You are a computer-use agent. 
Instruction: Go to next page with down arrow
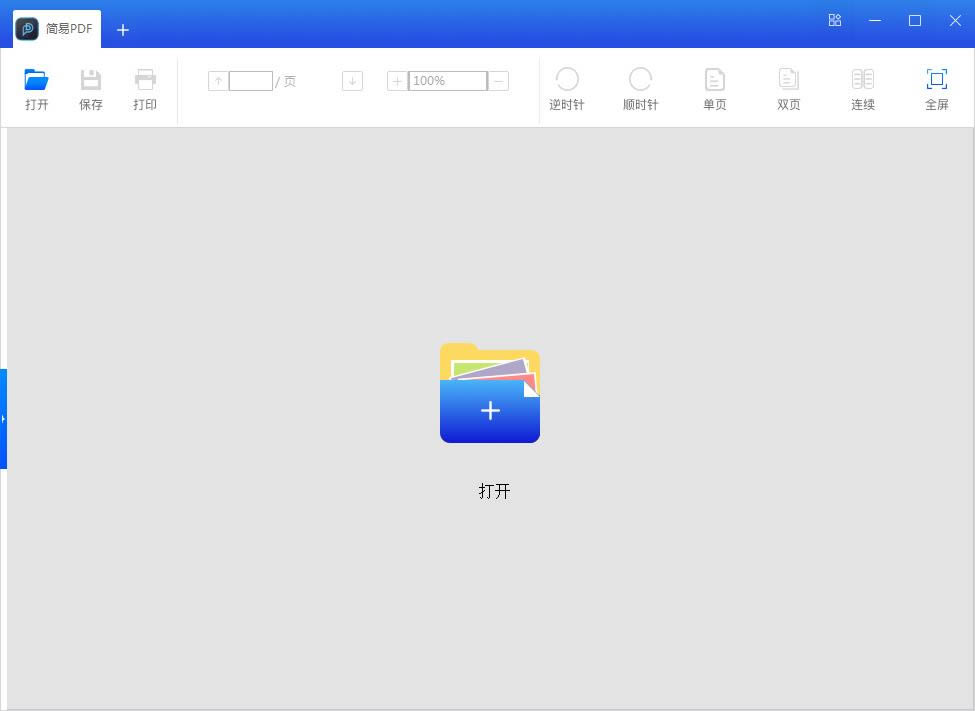tap(353, 81)
